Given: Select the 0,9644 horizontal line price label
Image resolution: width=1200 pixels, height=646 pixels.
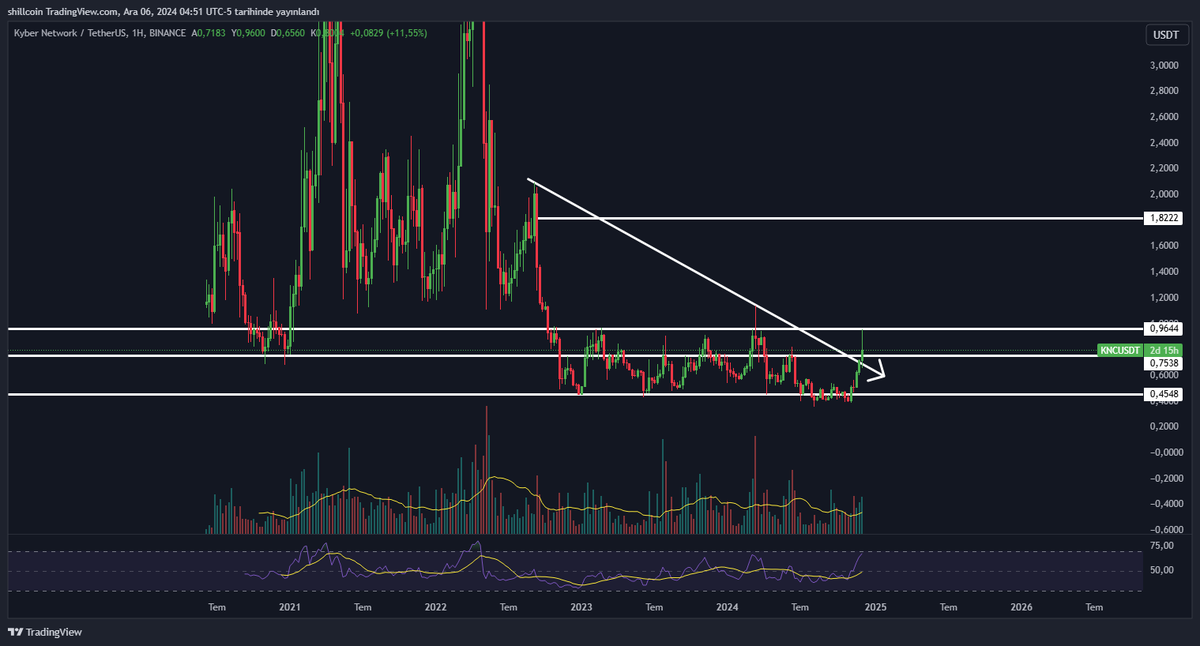Looking at the screenshot, I should pyautogui.click(x=1165, y=328).
